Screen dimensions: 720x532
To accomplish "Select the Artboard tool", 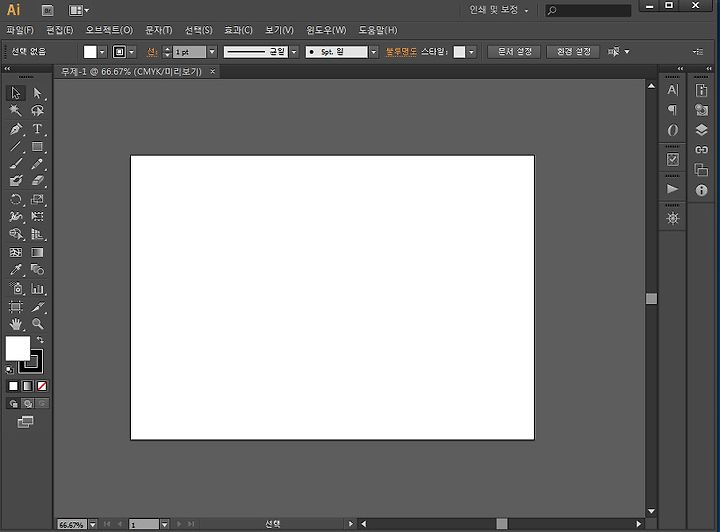I will pyautogui.click(x=16, y=307).
